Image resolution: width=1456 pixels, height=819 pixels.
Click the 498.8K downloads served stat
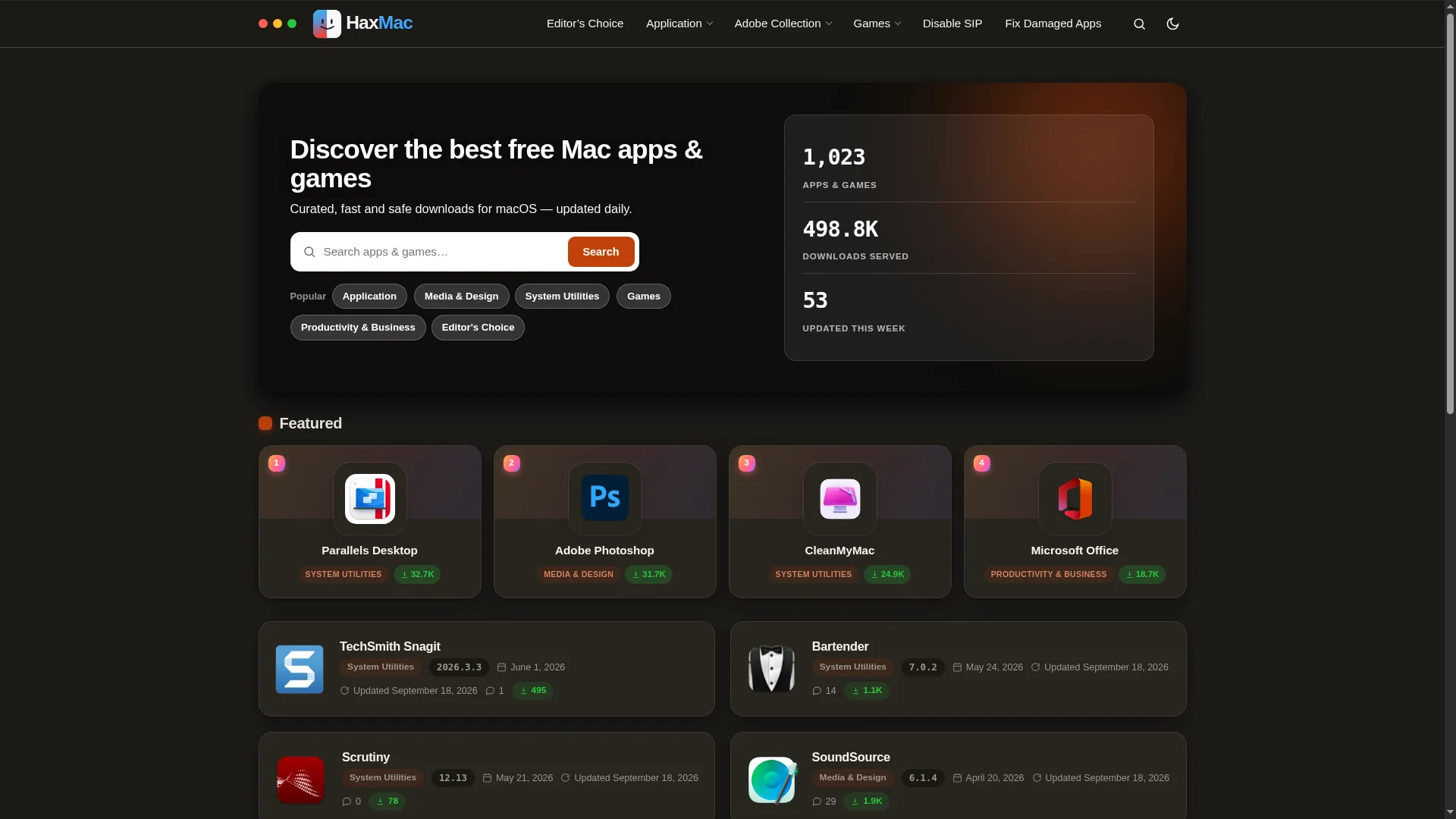click(x=855, y=239)
